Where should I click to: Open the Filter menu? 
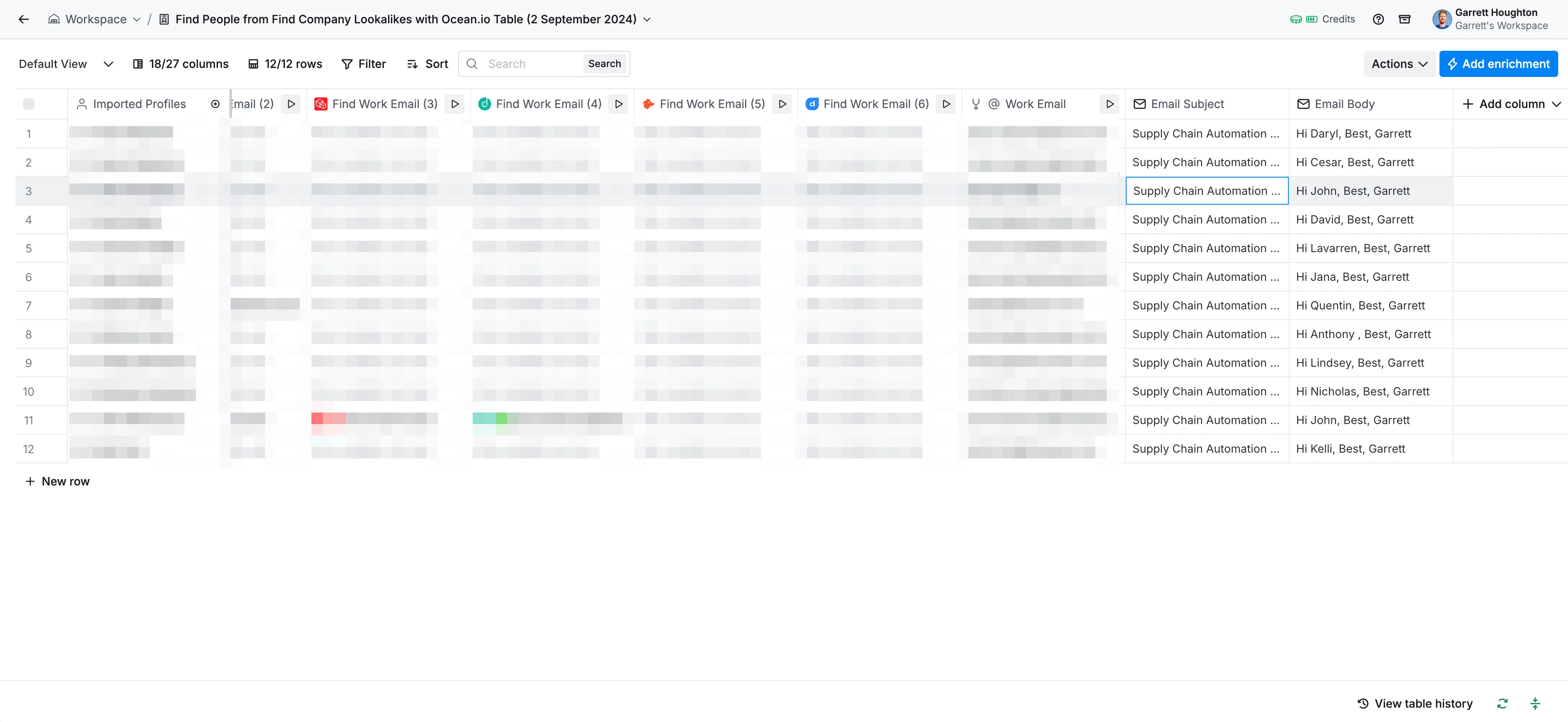click(x=364, y=64)
